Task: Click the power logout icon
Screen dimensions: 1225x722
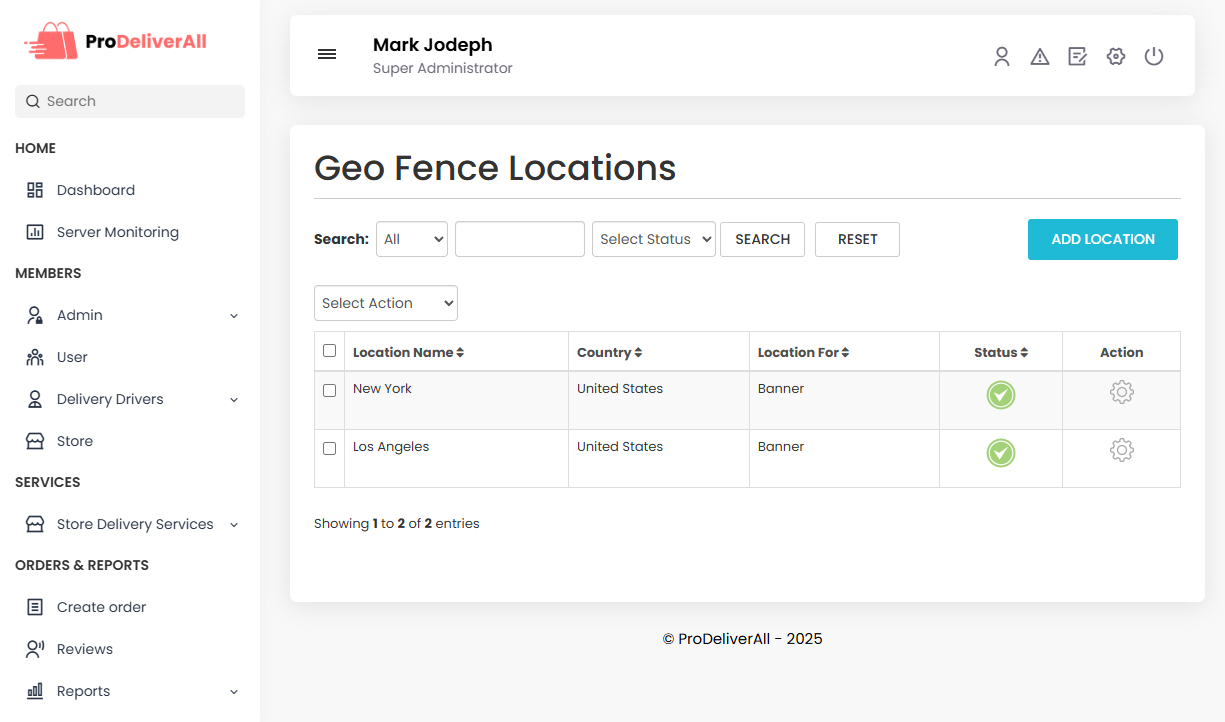Action: pyautogui.click(x=1154, y=56)
